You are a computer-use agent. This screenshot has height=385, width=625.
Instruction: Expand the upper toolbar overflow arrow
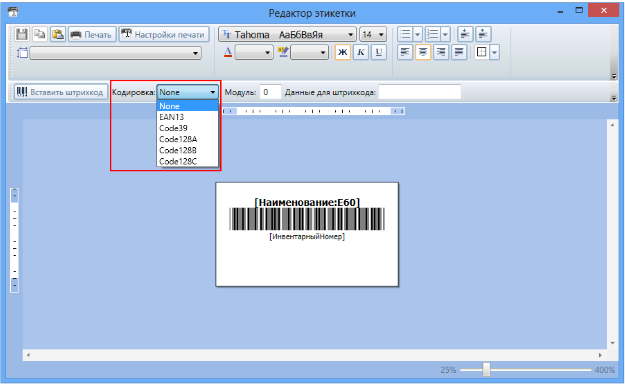click(614, 76)
